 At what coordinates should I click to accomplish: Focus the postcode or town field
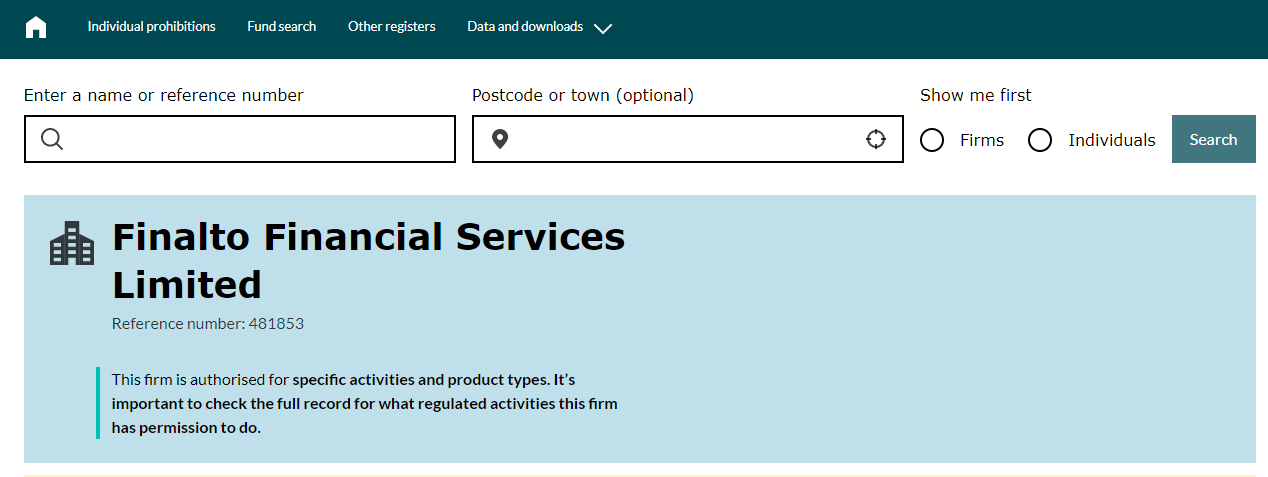tap(688, 139)
